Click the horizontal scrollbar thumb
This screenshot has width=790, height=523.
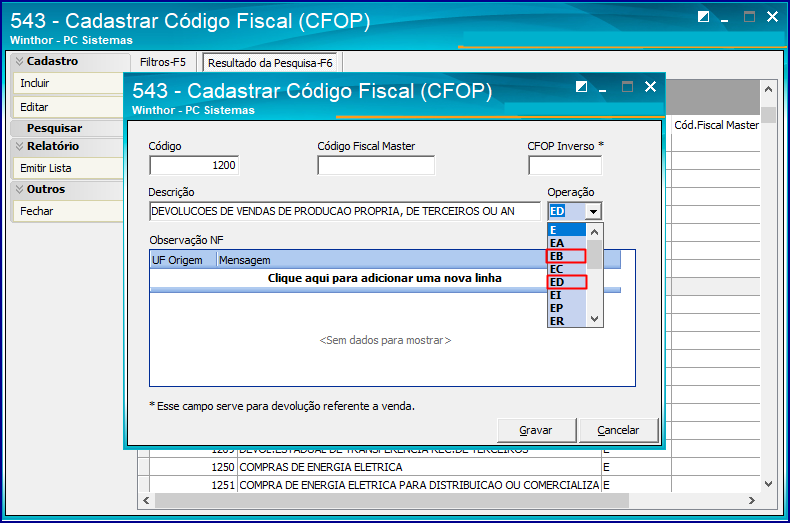392,500
